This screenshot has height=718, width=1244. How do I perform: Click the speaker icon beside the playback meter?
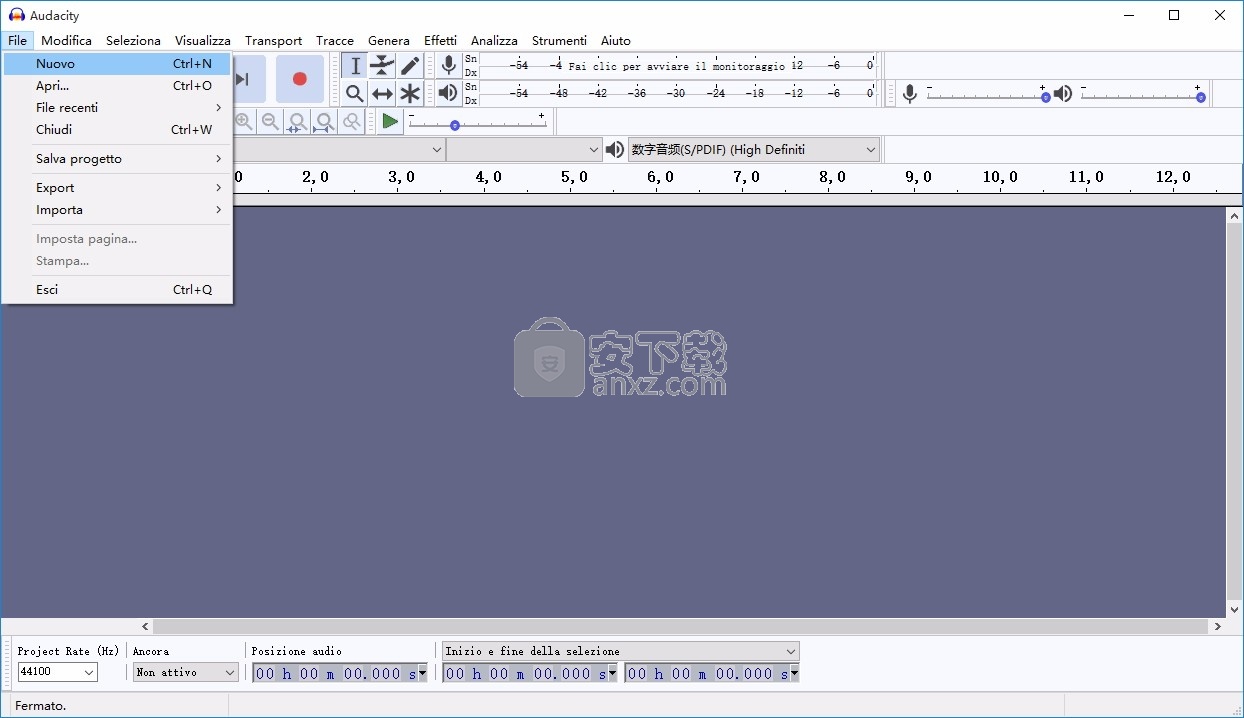pos(449,93)
